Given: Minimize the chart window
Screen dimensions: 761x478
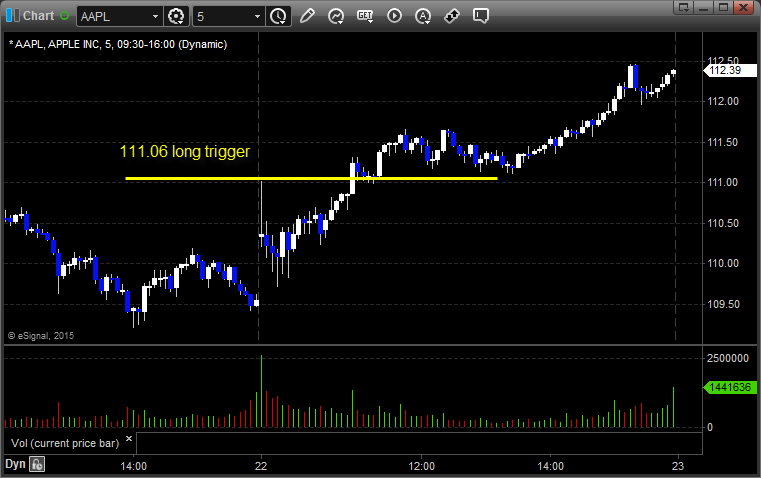Looking at the screenshot, I should point(704,7).
